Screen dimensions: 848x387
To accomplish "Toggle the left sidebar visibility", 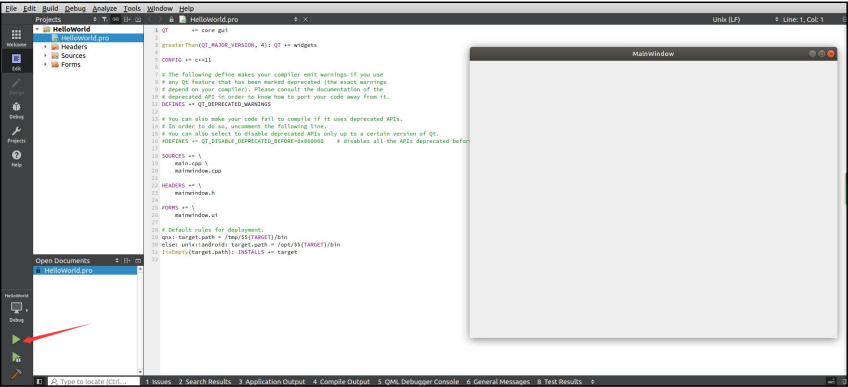I will pos(39,382).
